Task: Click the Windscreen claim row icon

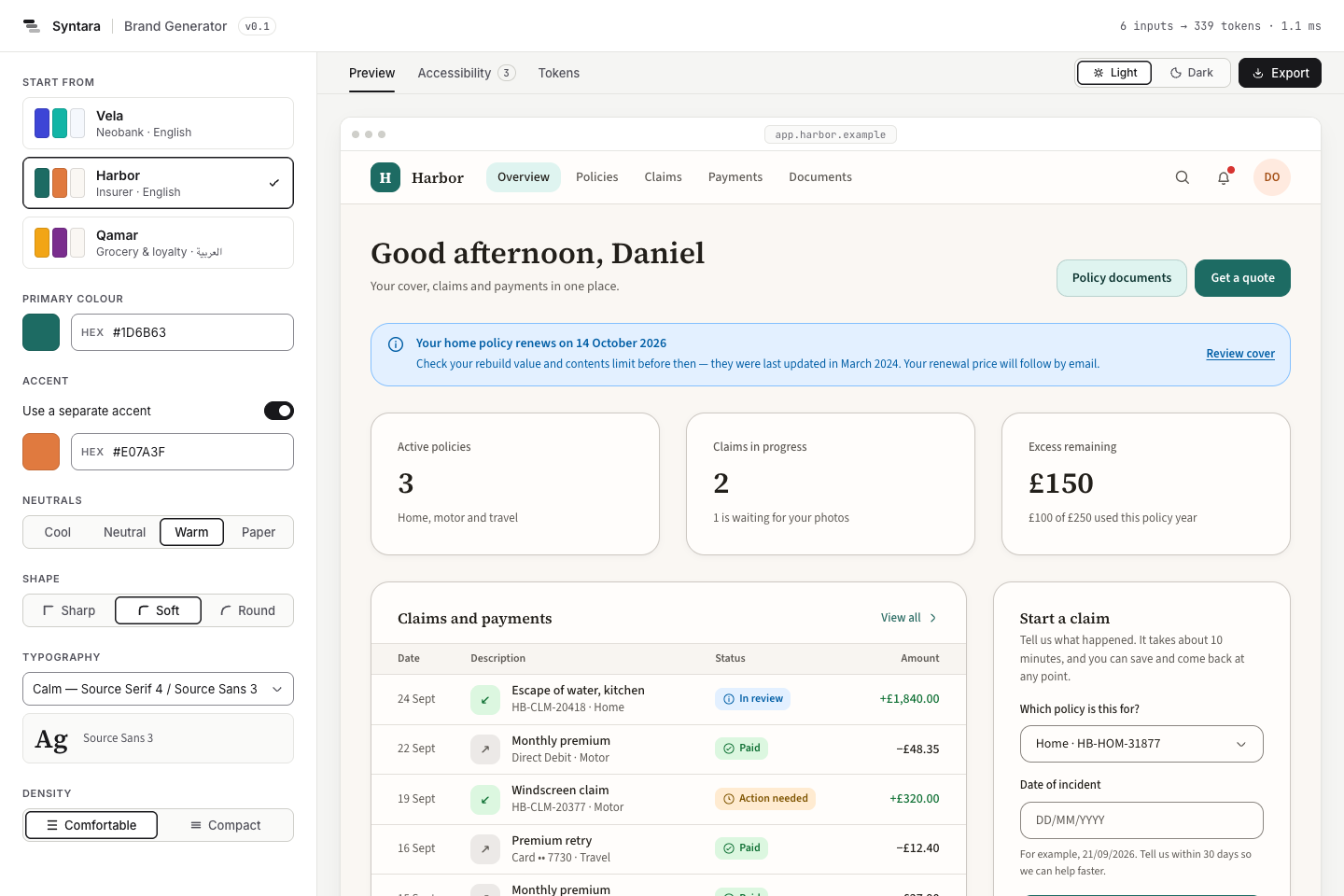Action: [485, 799]
